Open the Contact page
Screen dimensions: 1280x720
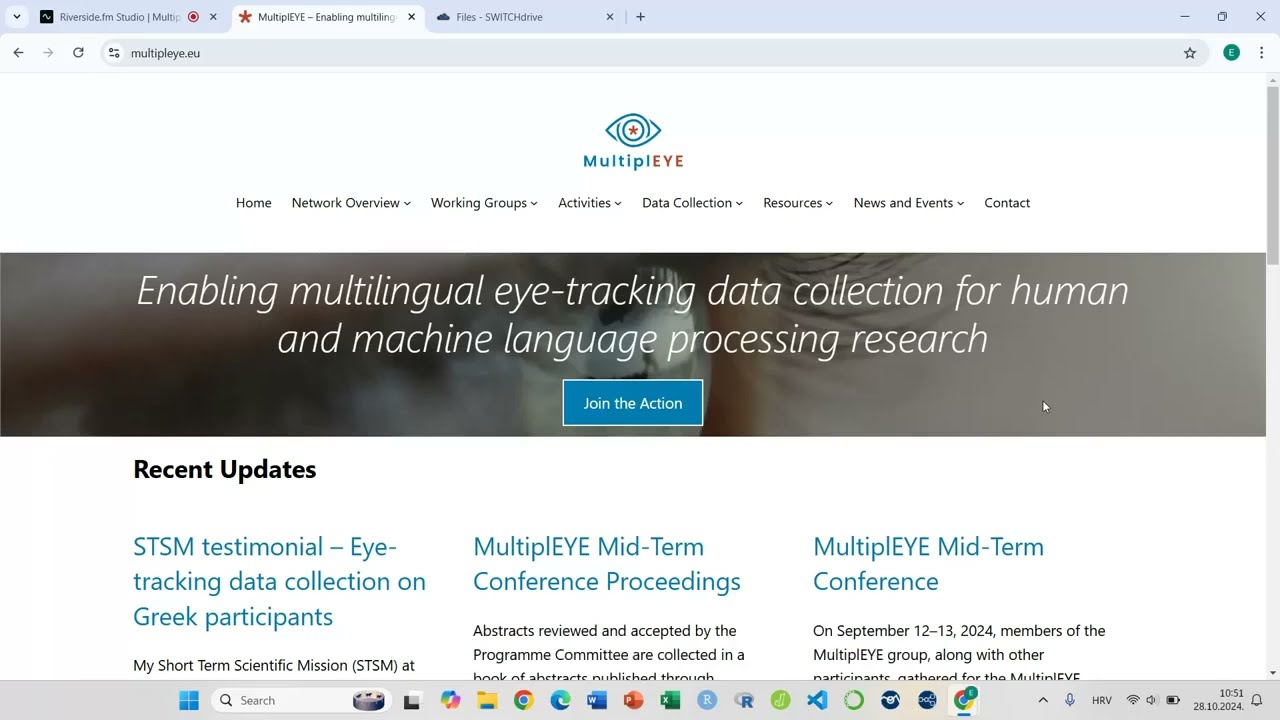pyautogui.click(x=1007, y=203)
